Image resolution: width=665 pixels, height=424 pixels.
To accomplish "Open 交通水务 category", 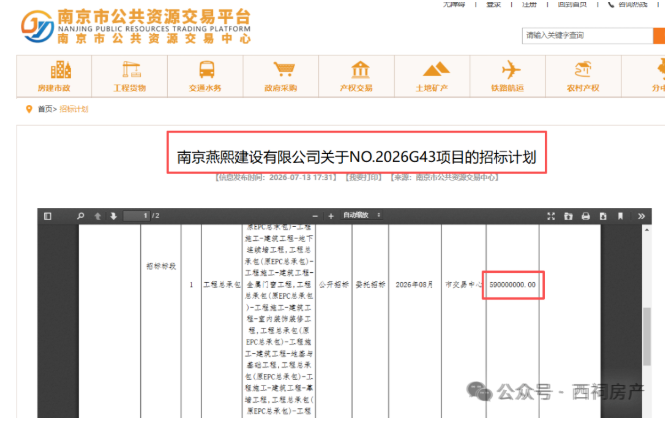I will coord(205,76).
